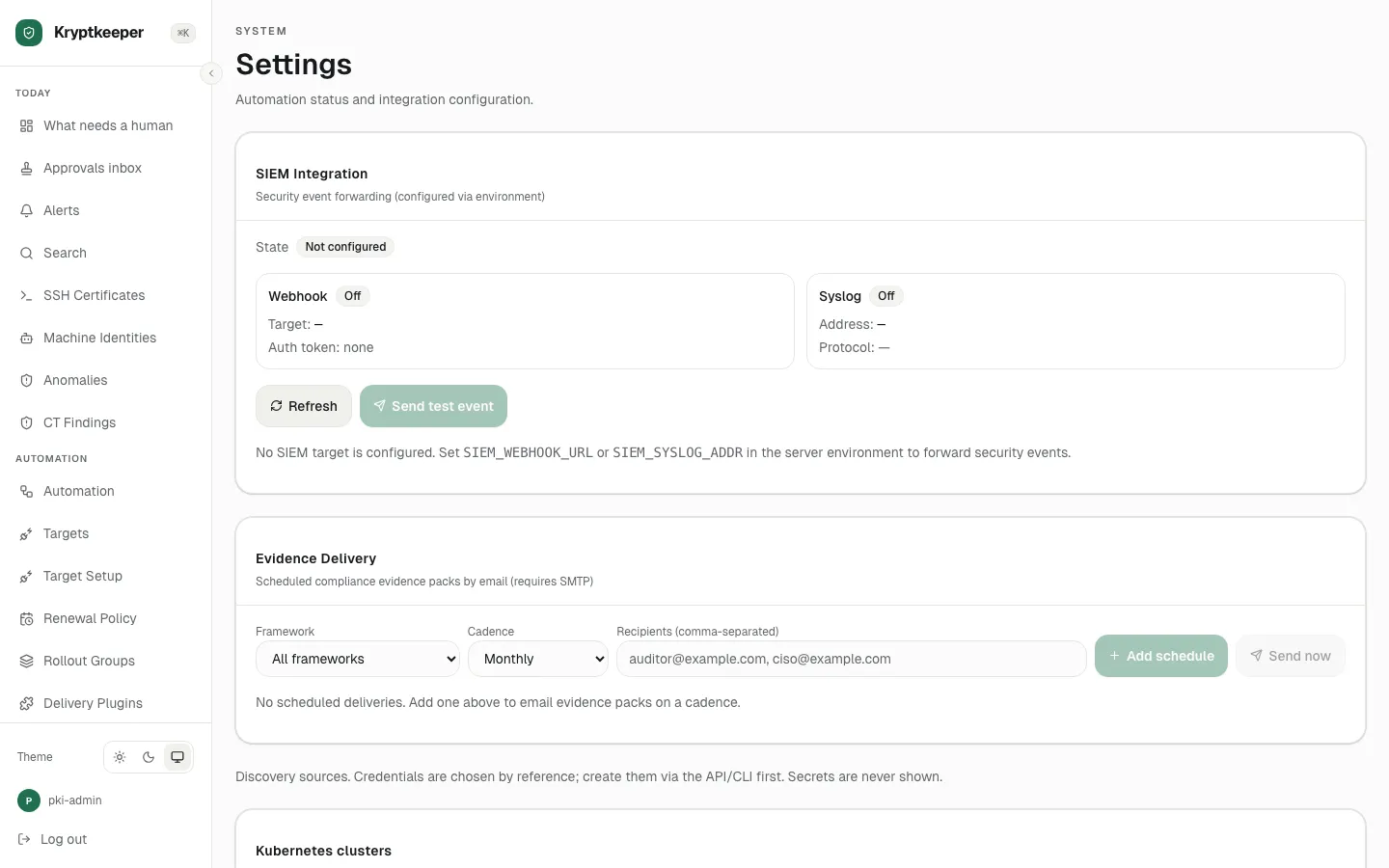Click SIEM_WEBHOOK_URL code text
Screen dimensions: 1389x868
[x=528, y=452]
